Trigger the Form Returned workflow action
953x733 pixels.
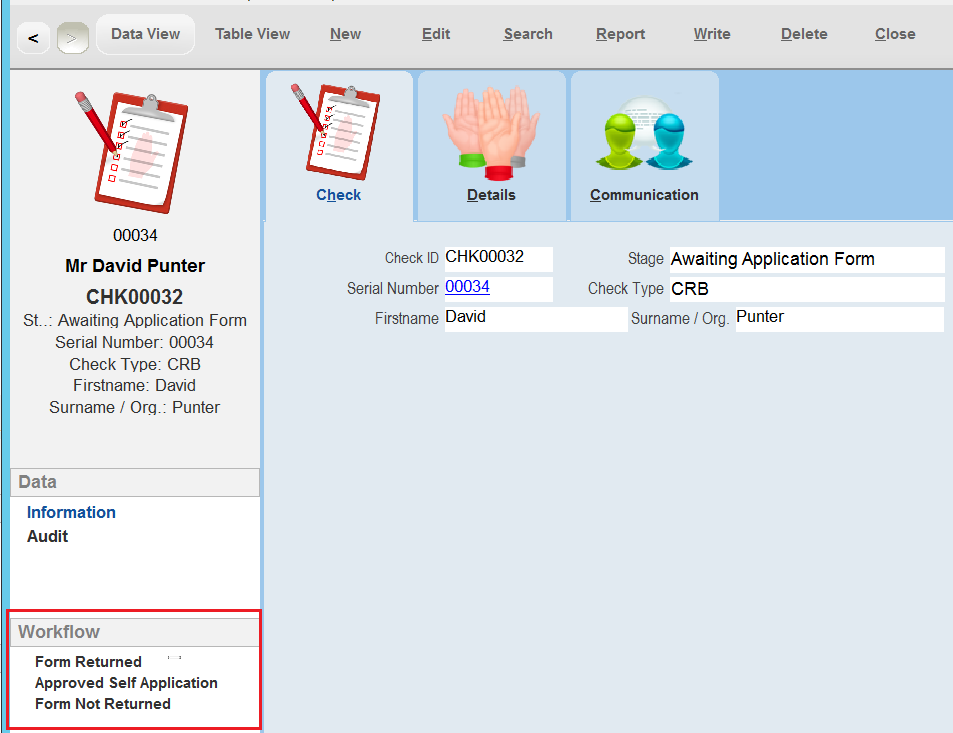88,661
